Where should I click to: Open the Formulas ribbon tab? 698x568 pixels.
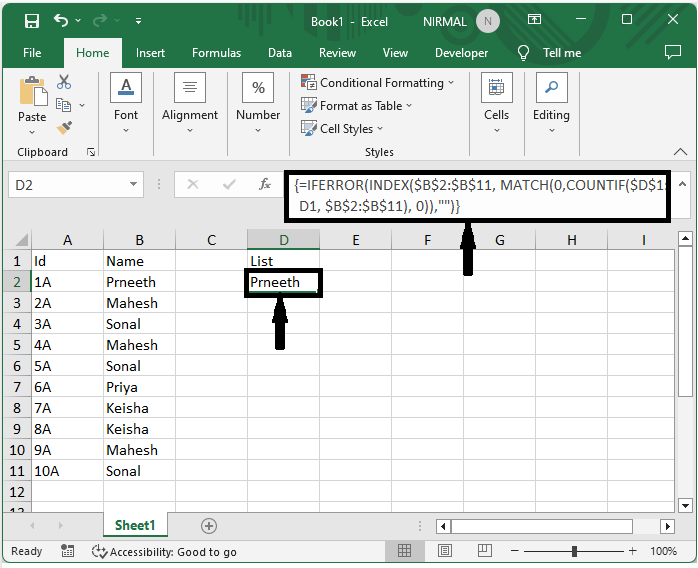pyautogui.click(x=216, y=53)
